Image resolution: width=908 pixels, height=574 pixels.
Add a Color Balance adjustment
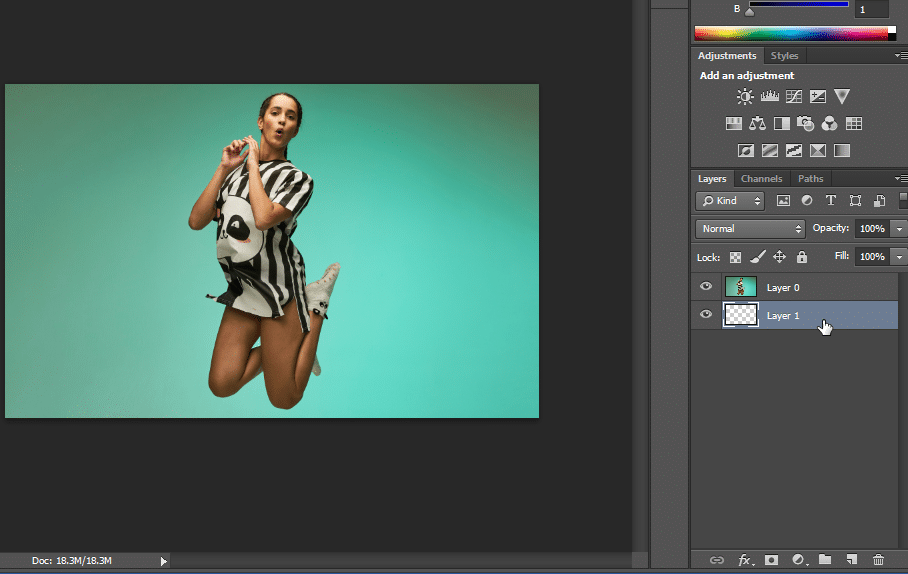(757, 123)
